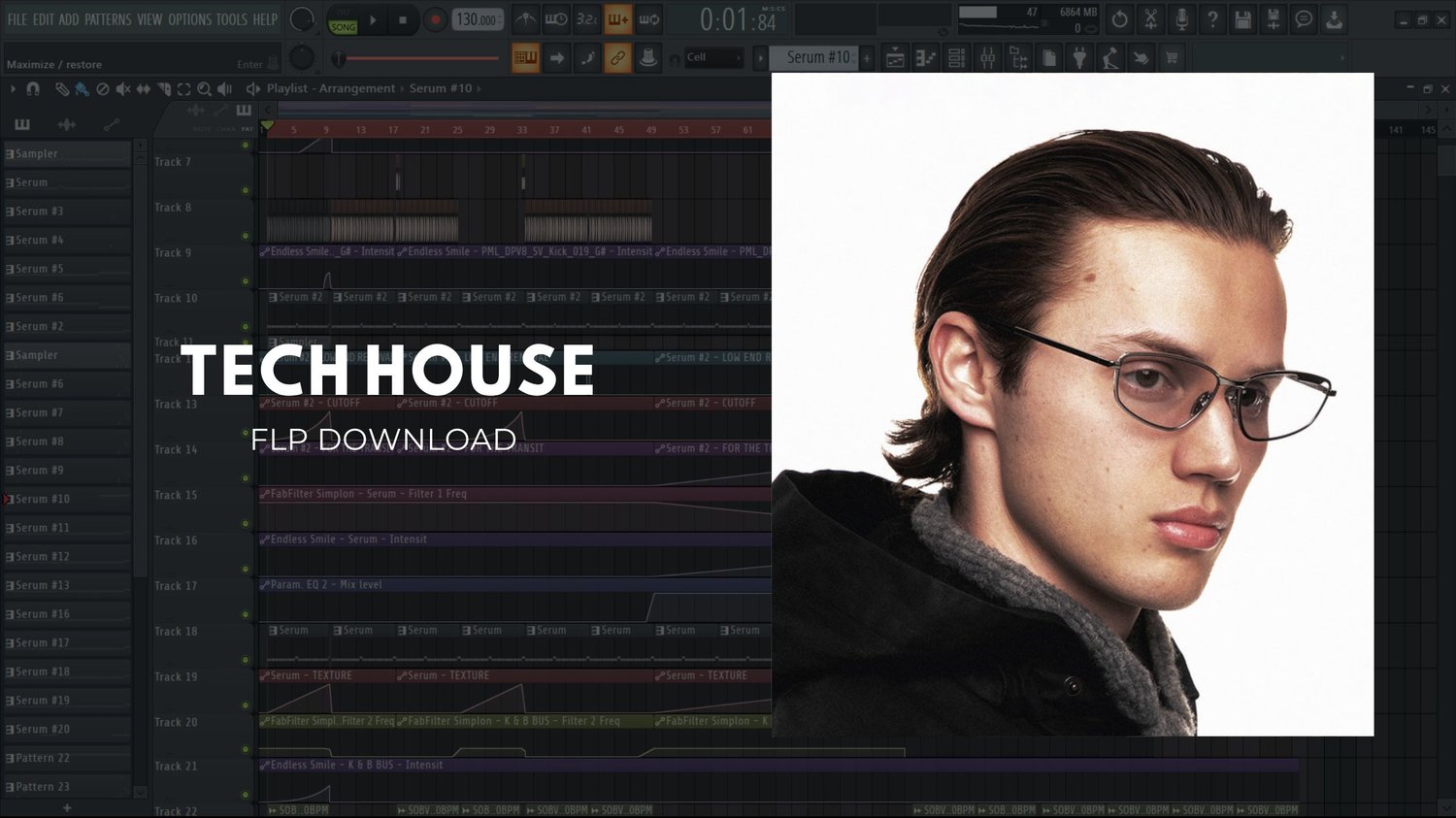Select the Delete tool in Playlist
This screenshot has height=818, width=1456.
[x=103, y=89]
